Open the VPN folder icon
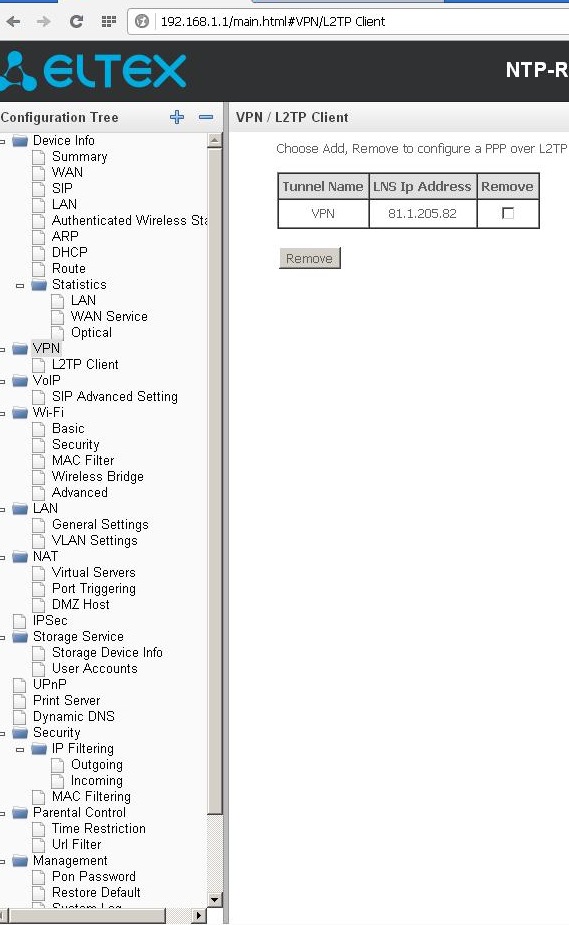569x925 pixels. tap(21, 349)
